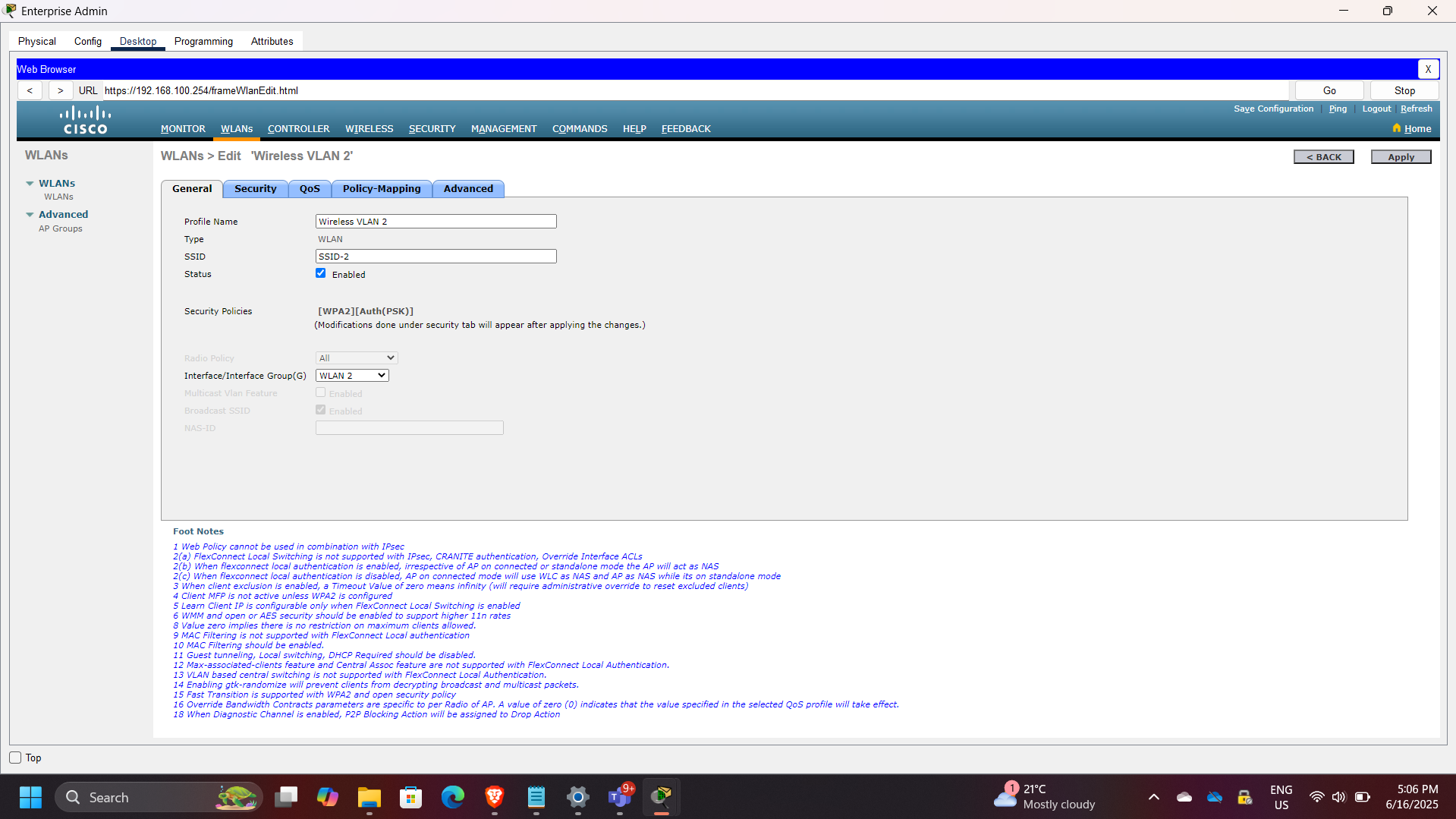Collapse the Advanced section in the sidebar
The height and width of the screenshot is (819, 1456).
click(30, 214)
